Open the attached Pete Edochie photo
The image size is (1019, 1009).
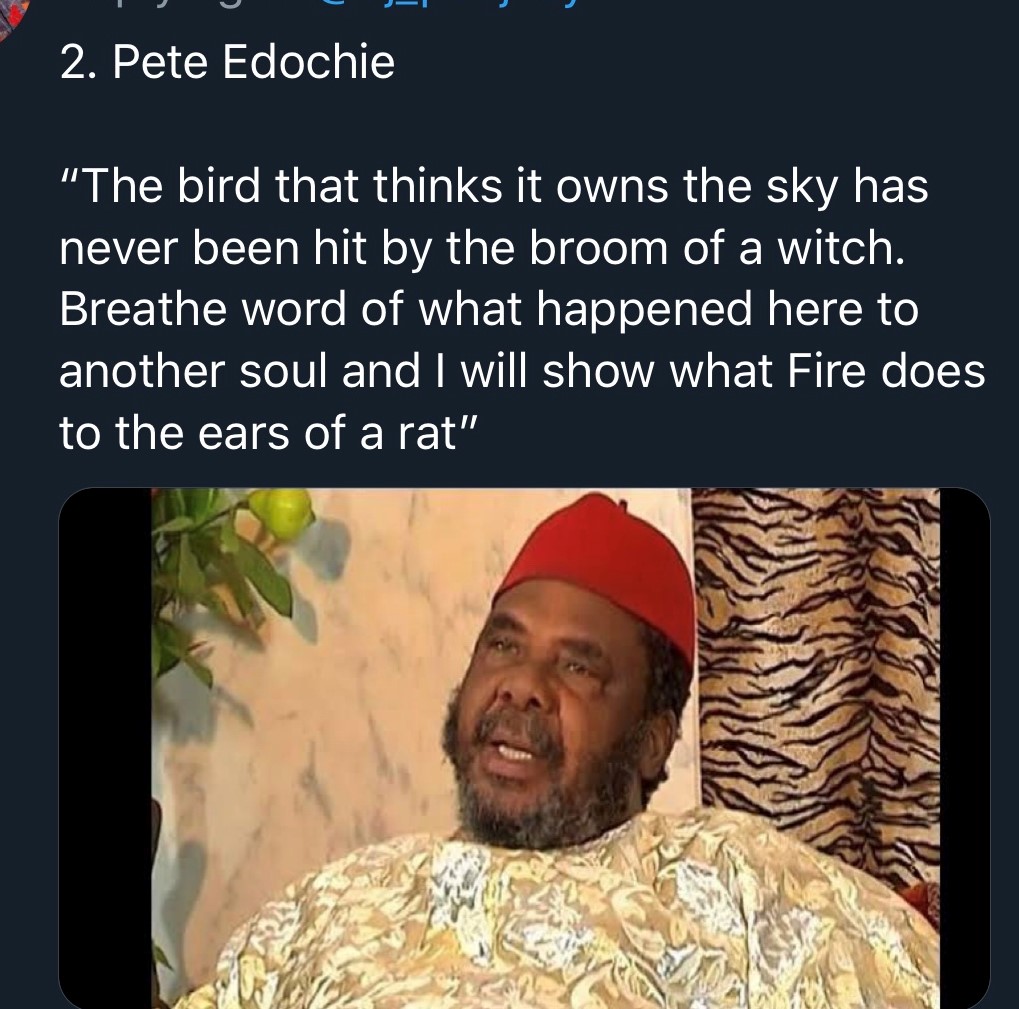coord(524,748)
